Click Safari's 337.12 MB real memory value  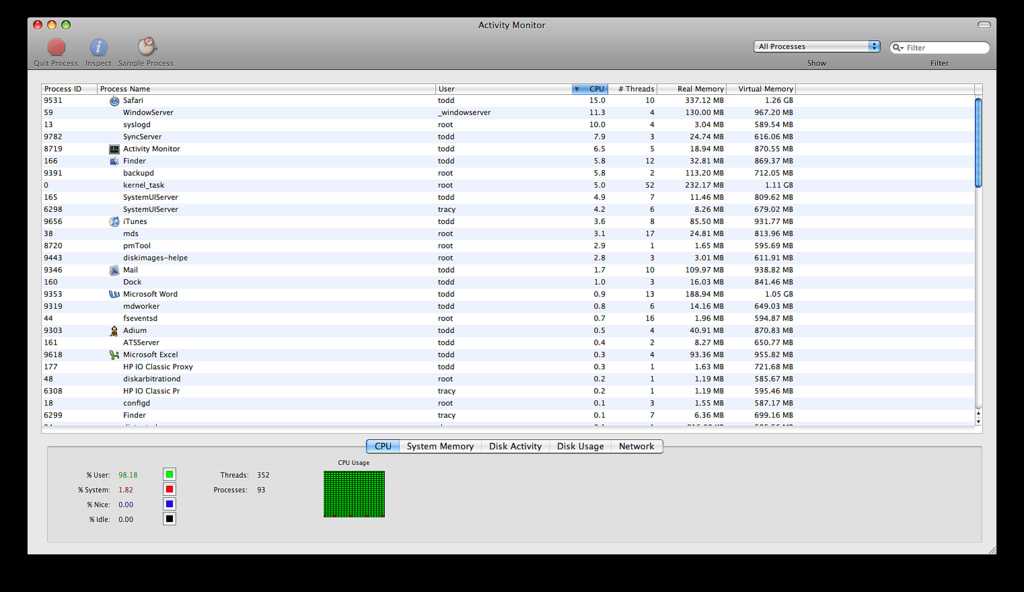coord(704,101)
